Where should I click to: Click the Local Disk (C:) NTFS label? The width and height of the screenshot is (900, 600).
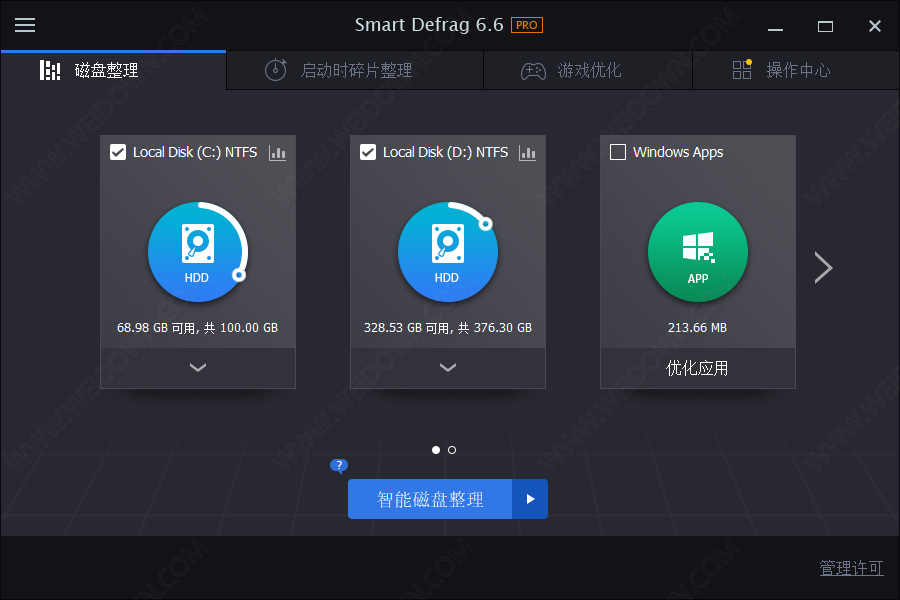pyautogui.click(x=195, y=152)
